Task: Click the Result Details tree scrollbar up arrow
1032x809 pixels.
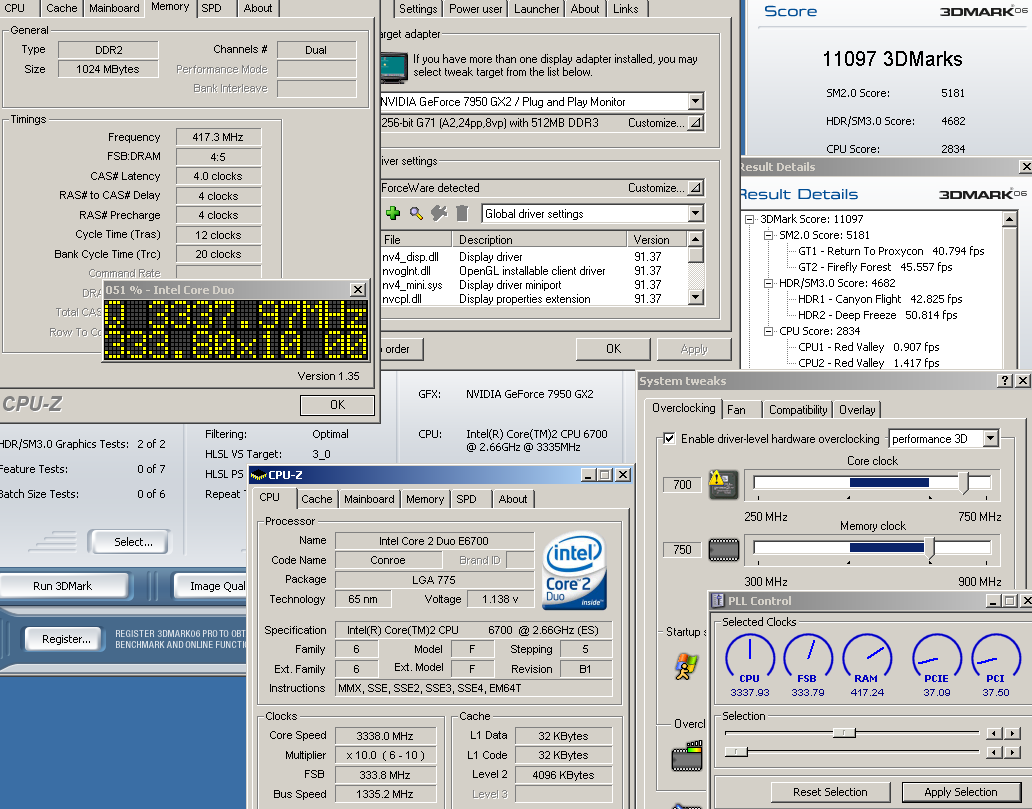Action: coord(1010,219)
